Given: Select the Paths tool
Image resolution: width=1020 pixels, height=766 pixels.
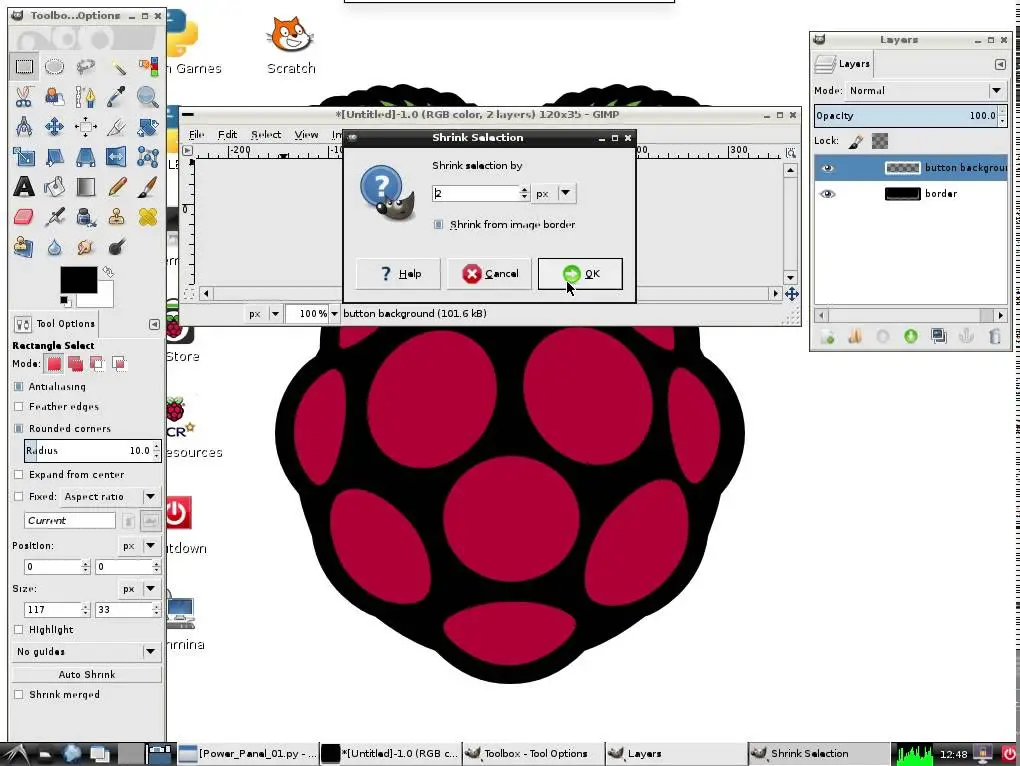Looking at the screenshot, I should click(86, 96).
